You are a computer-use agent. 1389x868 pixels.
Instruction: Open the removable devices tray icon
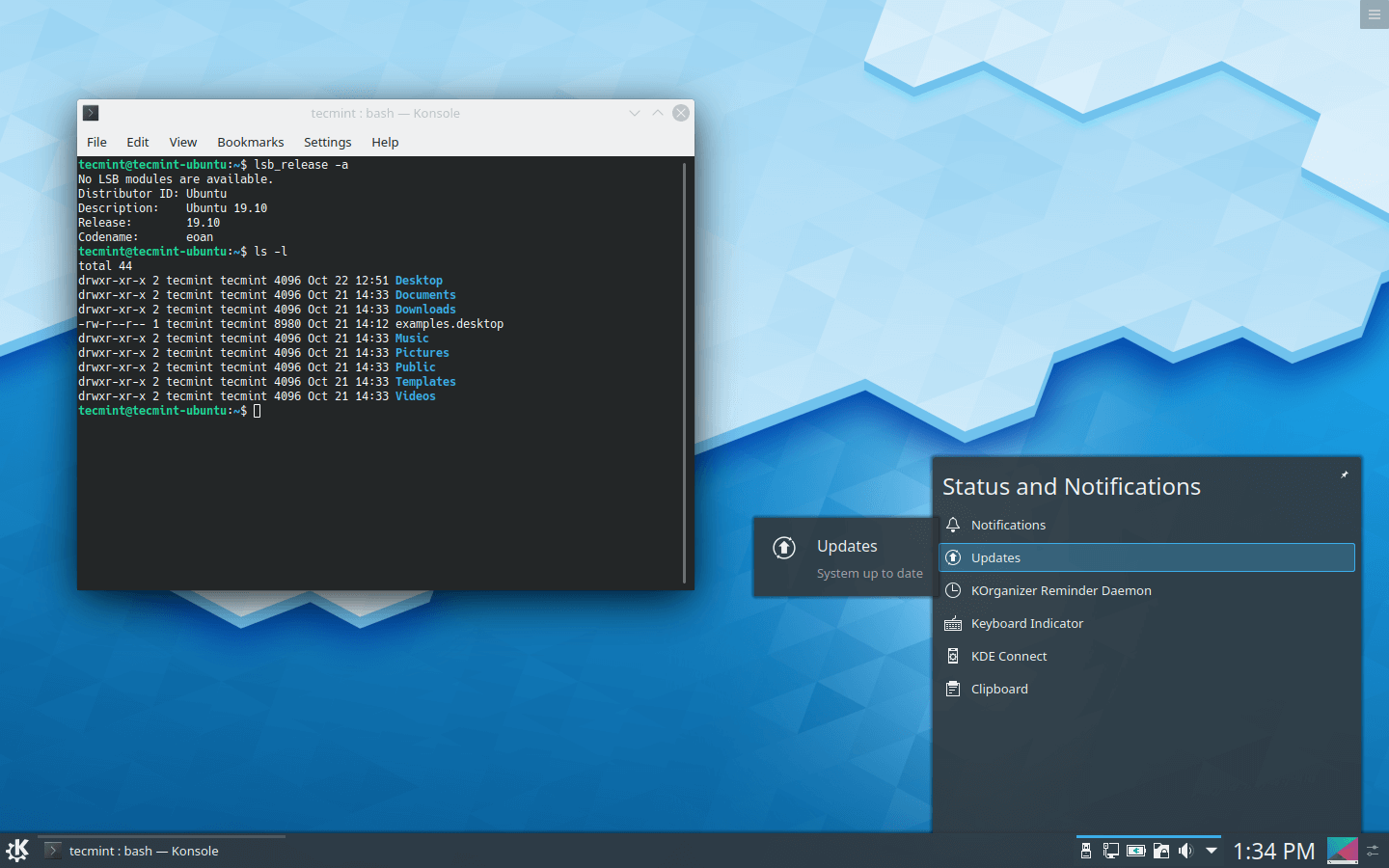point(1086,851)
